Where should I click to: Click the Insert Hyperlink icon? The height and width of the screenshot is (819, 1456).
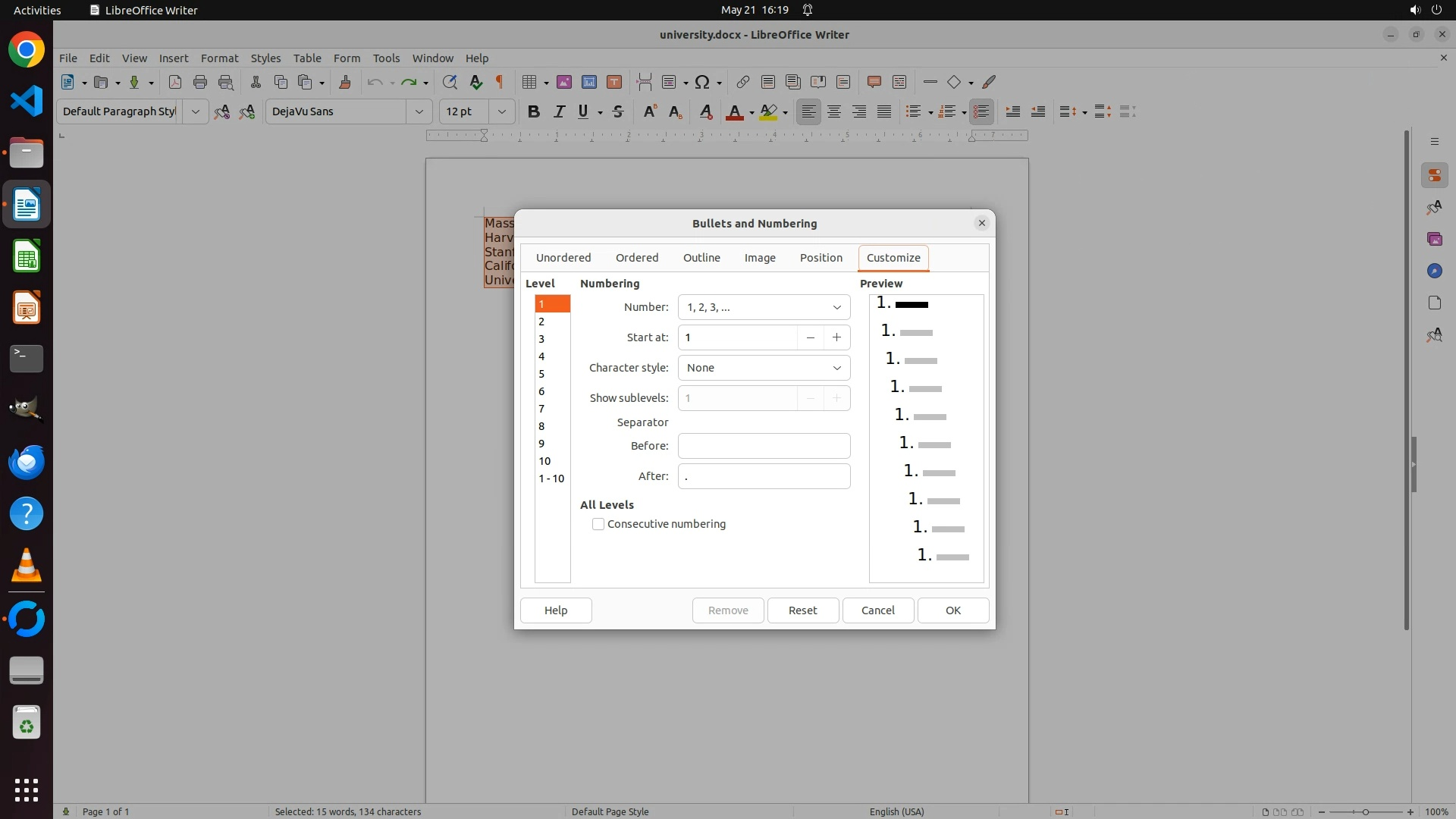pos(742,82)
